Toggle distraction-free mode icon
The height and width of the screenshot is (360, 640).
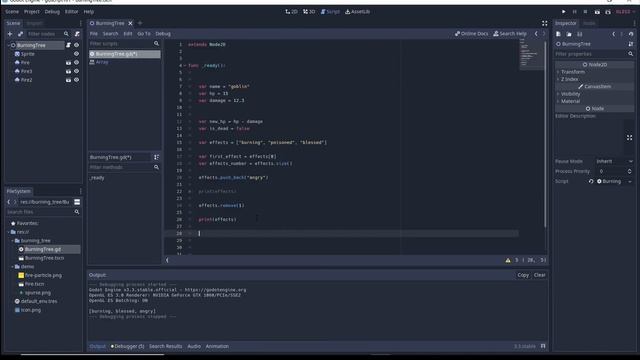tap(544, 23)
